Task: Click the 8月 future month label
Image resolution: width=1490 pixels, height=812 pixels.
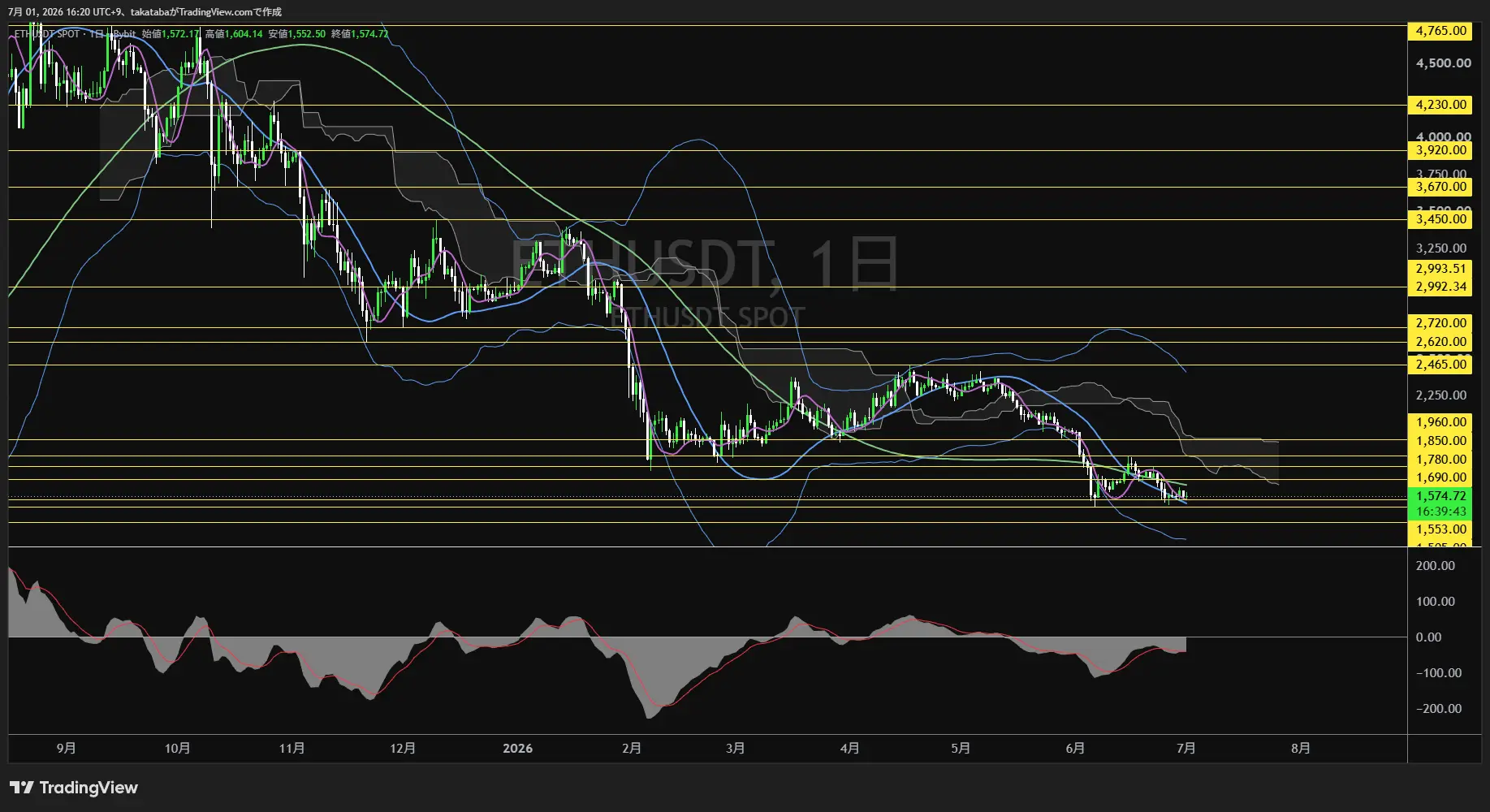Action: pos(1300,748)
